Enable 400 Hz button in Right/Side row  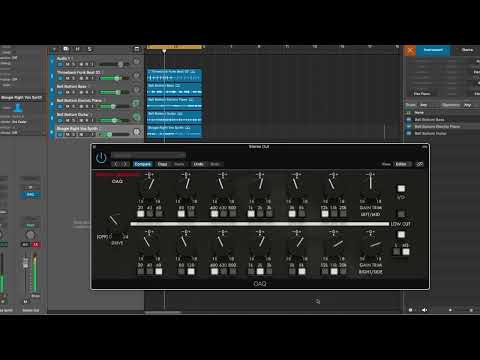pyautogui.click(x=214, y=271)
